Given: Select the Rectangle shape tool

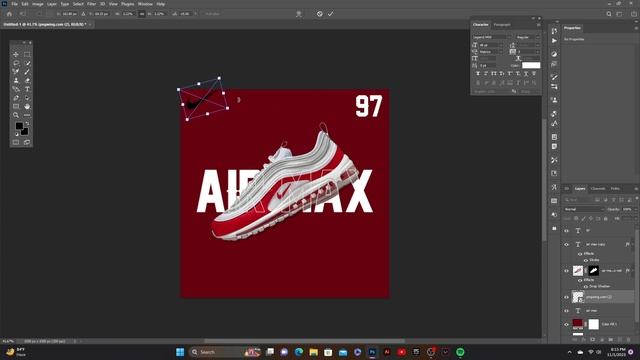Looking at the screenshot, I should pyautogui.click(x=16, y=107).
